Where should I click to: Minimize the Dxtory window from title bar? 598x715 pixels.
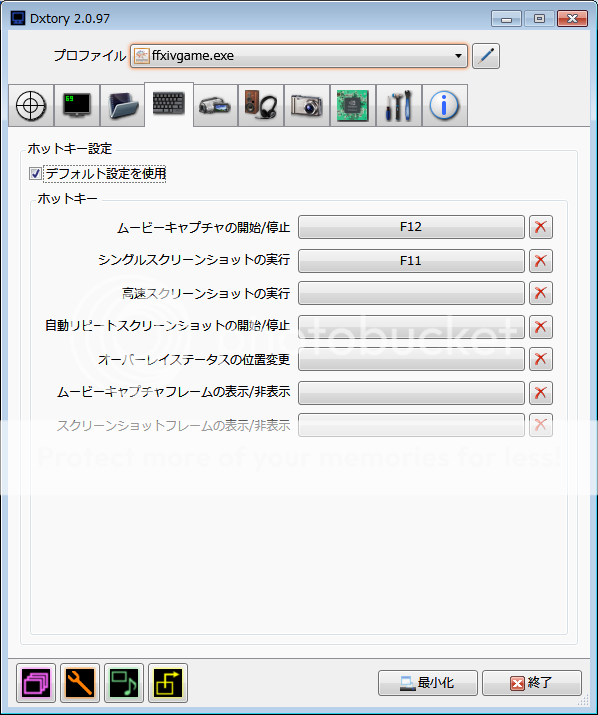pos(506,19)
